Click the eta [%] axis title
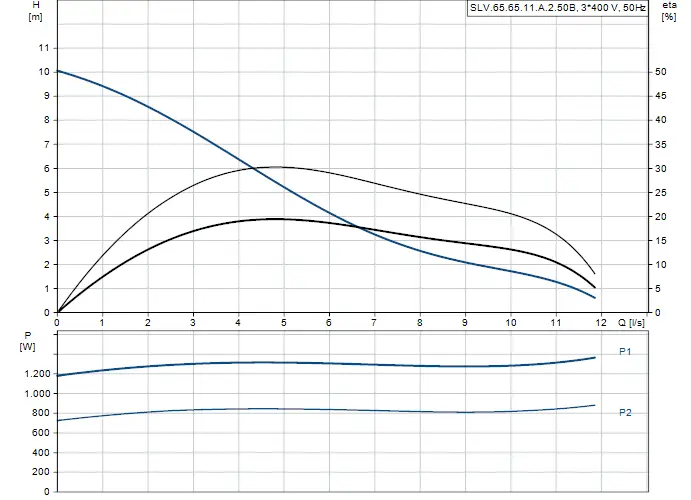Image resolution: width=691 pixels, height=500 pixels. pyautogui.click(x=669, y=11)
